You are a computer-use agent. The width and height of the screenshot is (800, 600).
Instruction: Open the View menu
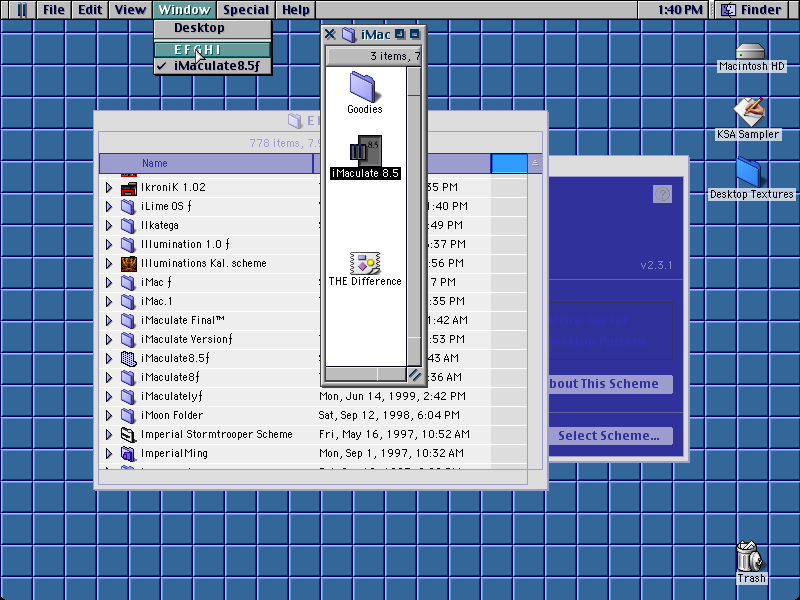130,10
